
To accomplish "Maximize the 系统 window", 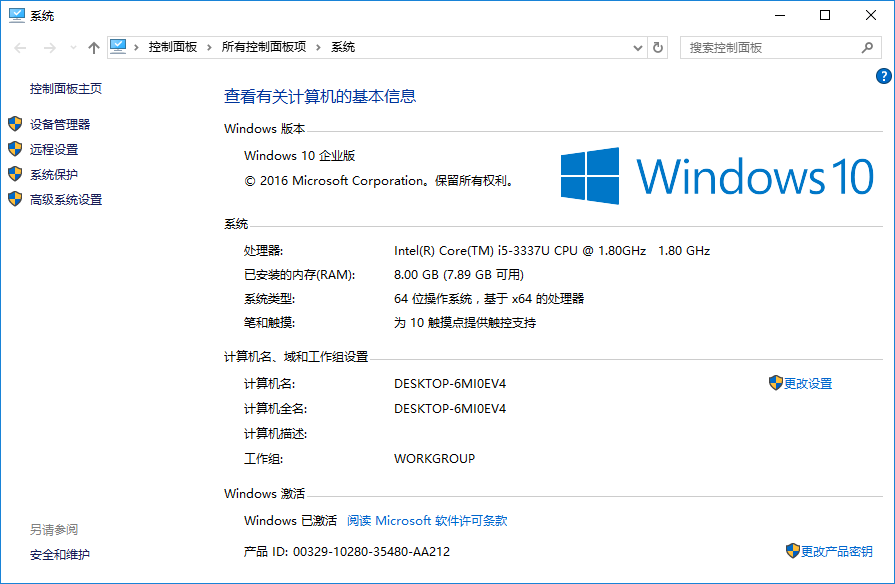I will pyautogui.click(x=825, y=15).
